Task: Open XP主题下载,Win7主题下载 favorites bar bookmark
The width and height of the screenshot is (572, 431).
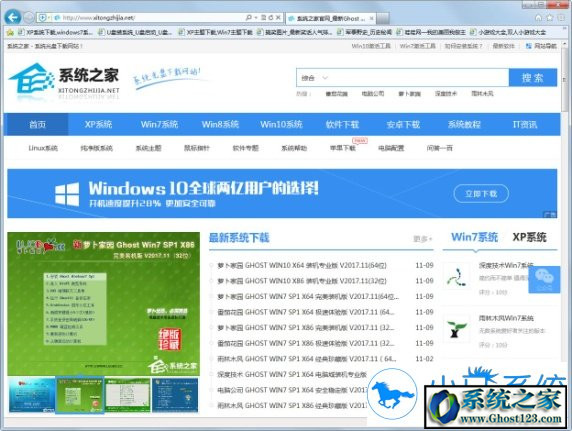Action: 215,32
